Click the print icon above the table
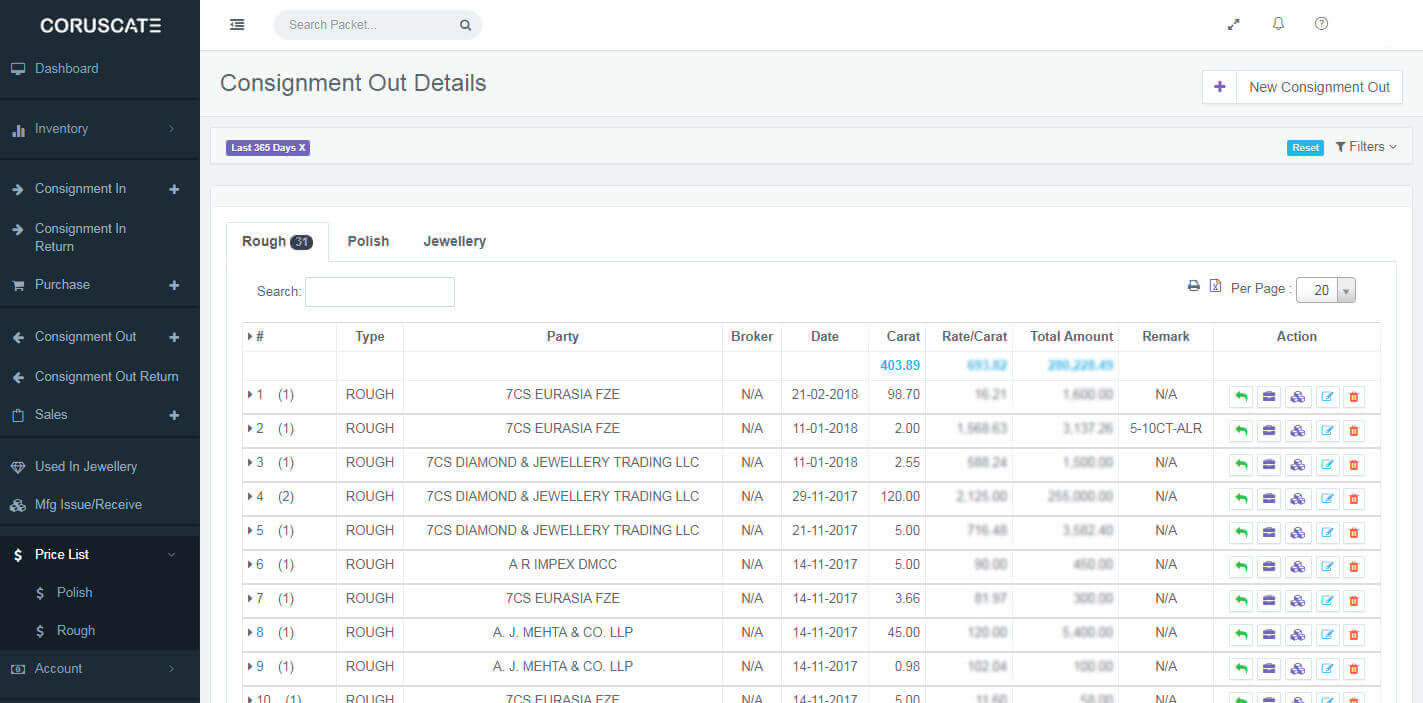This screenshot has height=703, width=1423. 1193,286
